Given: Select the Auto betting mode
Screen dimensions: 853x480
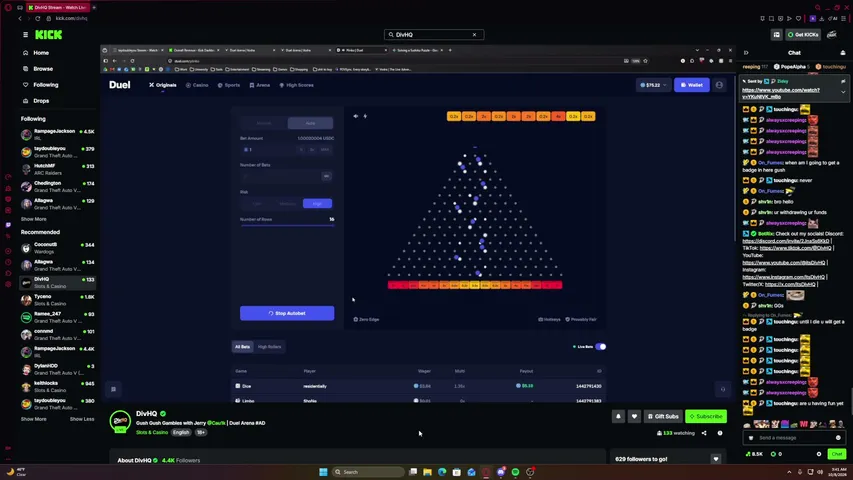Looking at the screenshot, I should point(310,123).
